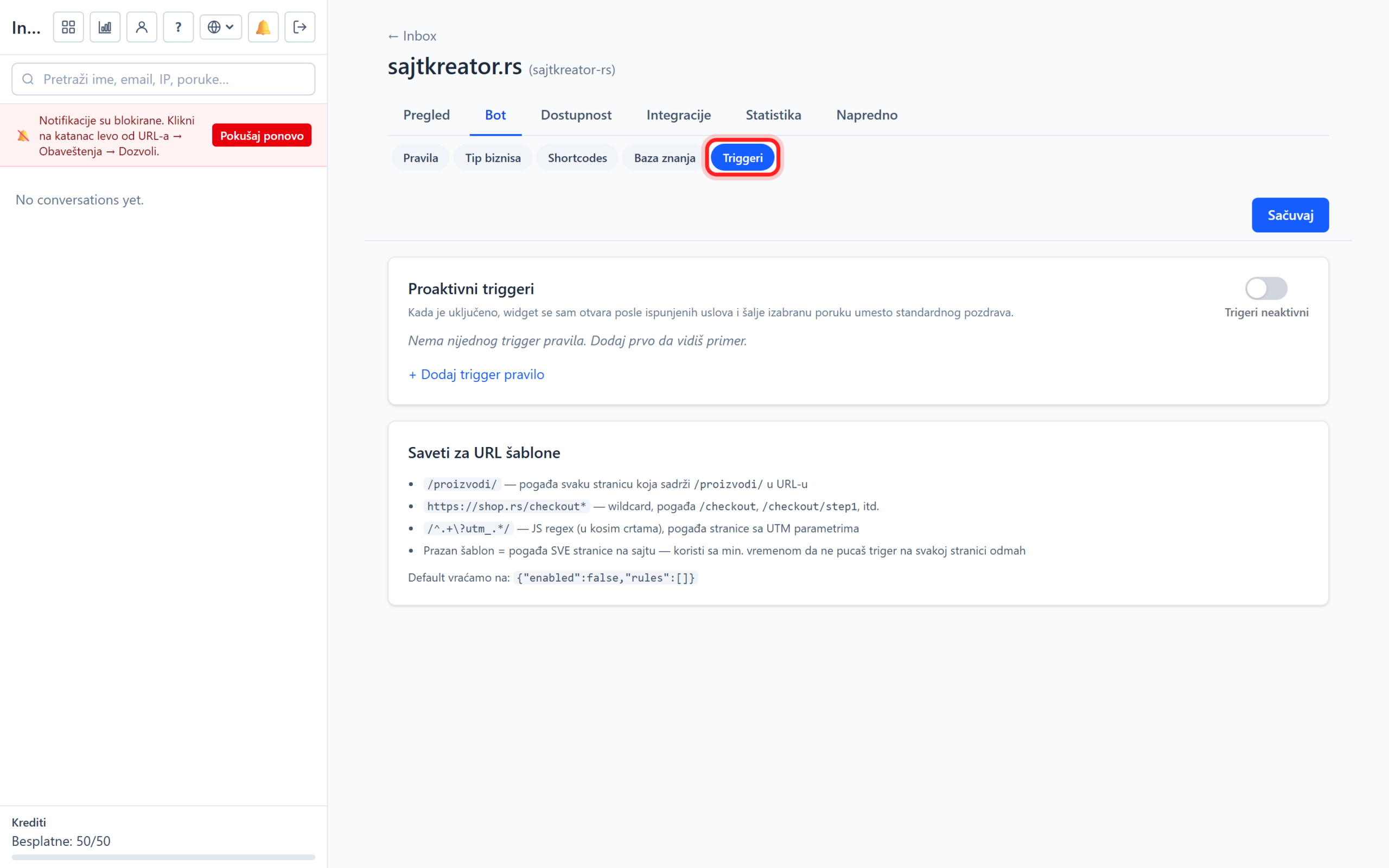Image resolution: width=1389 pixels, height=868 pixels.
Task: Click the Trigeri neaktivni status label
Action: (x=1267, y=312)
